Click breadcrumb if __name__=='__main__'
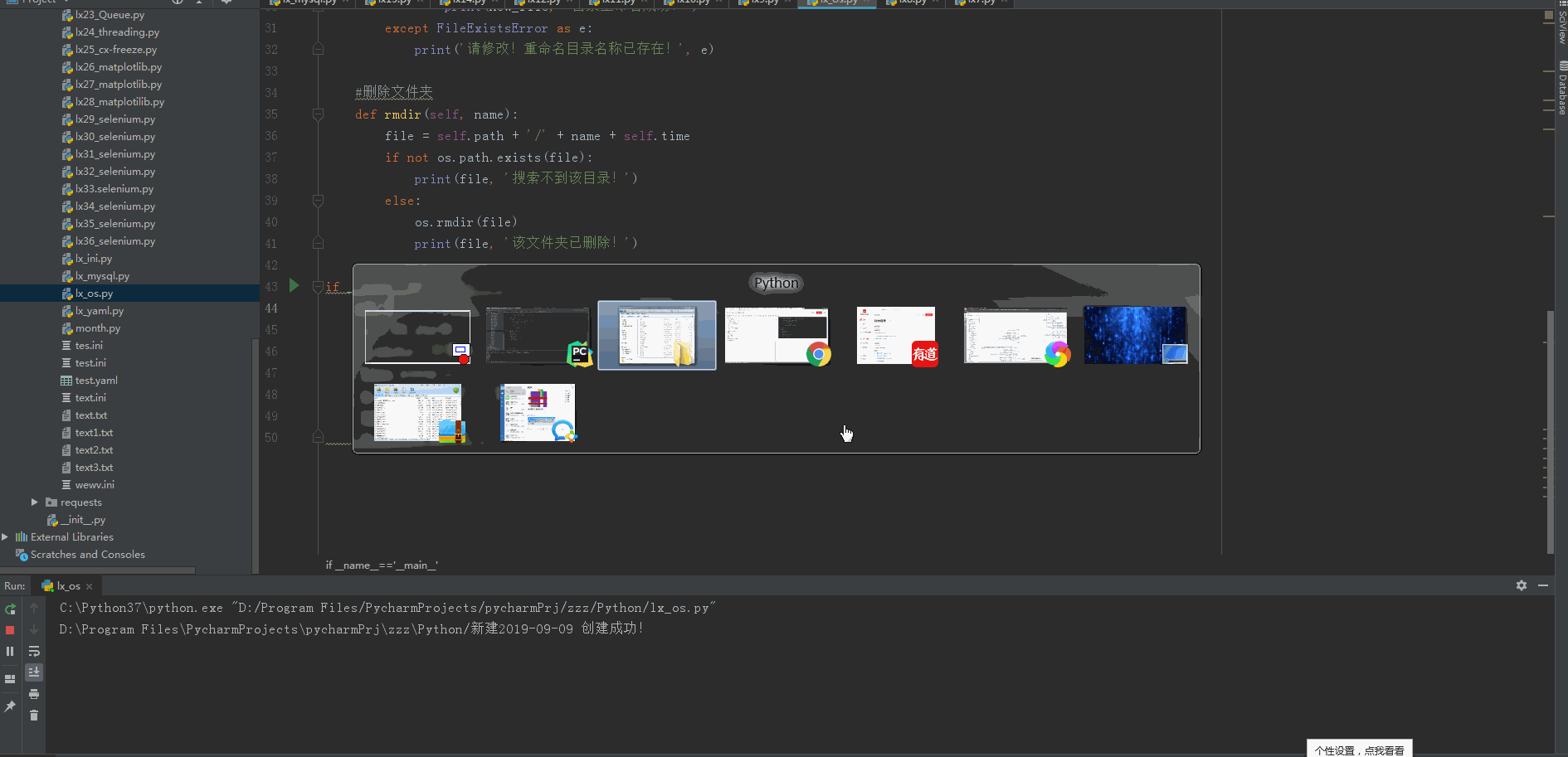1568x757 pixels. pyautogui.click(x=382, y=565)
